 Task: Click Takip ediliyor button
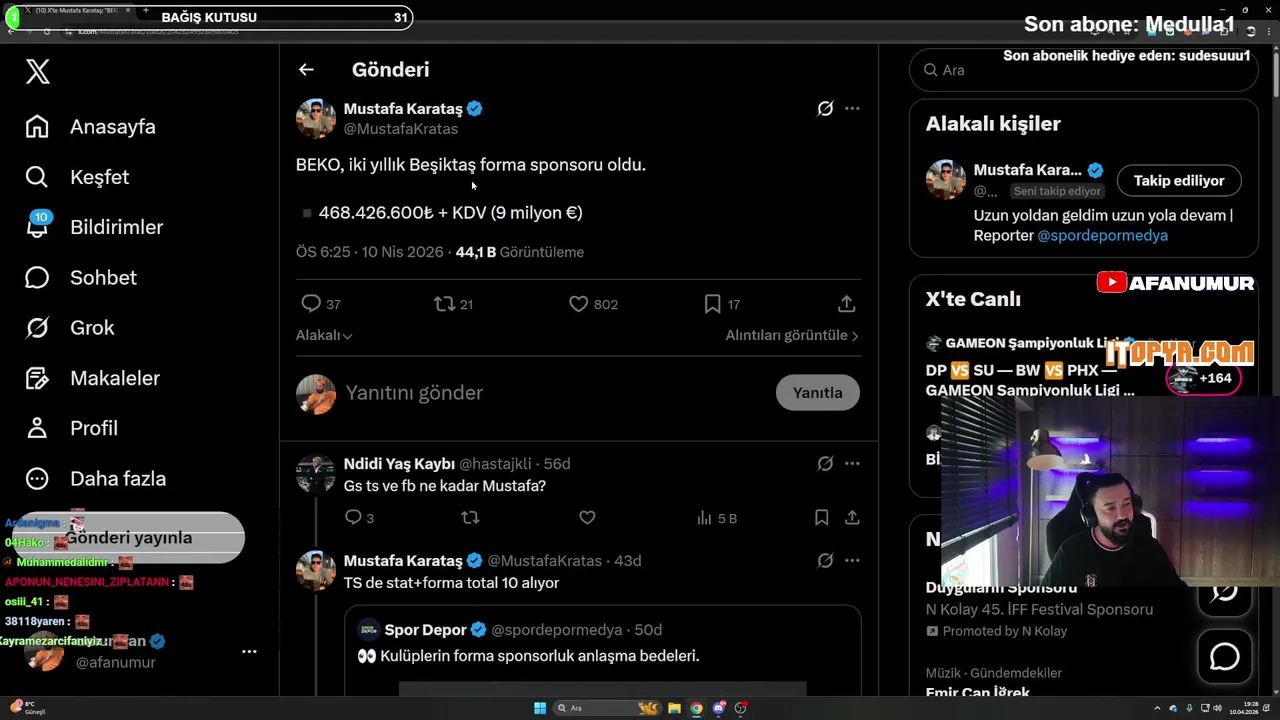(x=1179, y=180)
